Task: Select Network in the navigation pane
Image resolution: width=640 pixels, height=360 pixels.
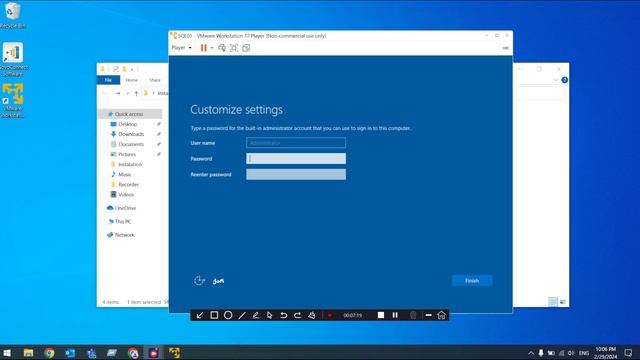Action: [x=124, y=235]
